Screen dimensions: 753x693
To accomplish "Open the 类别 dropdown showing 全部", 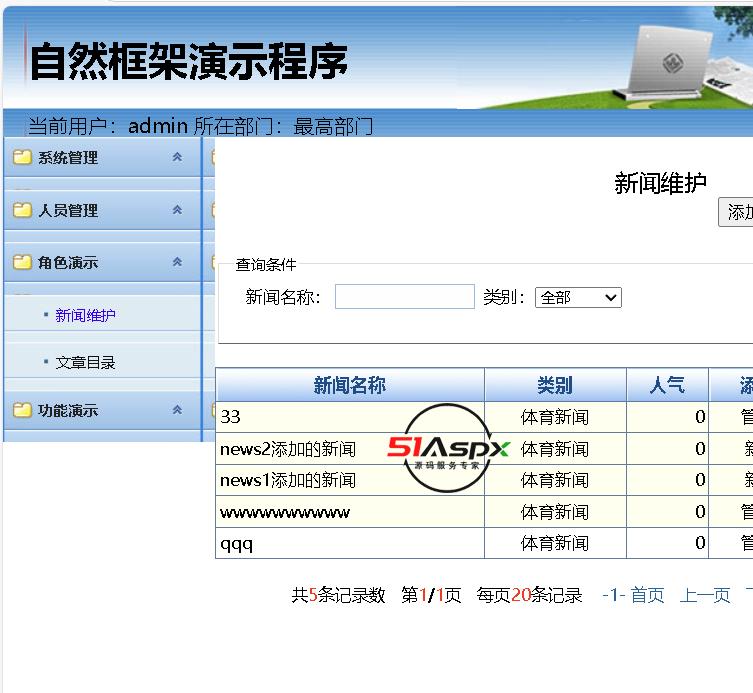I will 578,297.
